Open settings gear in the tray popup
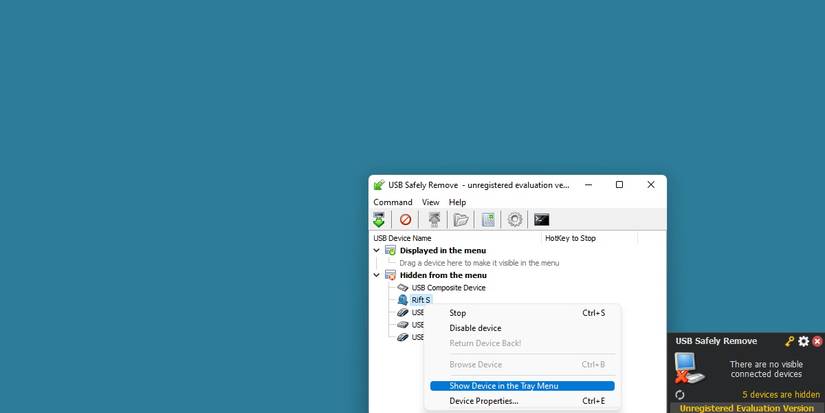The height and width of the screenshot is (413, 825). [x=803, y=341]
